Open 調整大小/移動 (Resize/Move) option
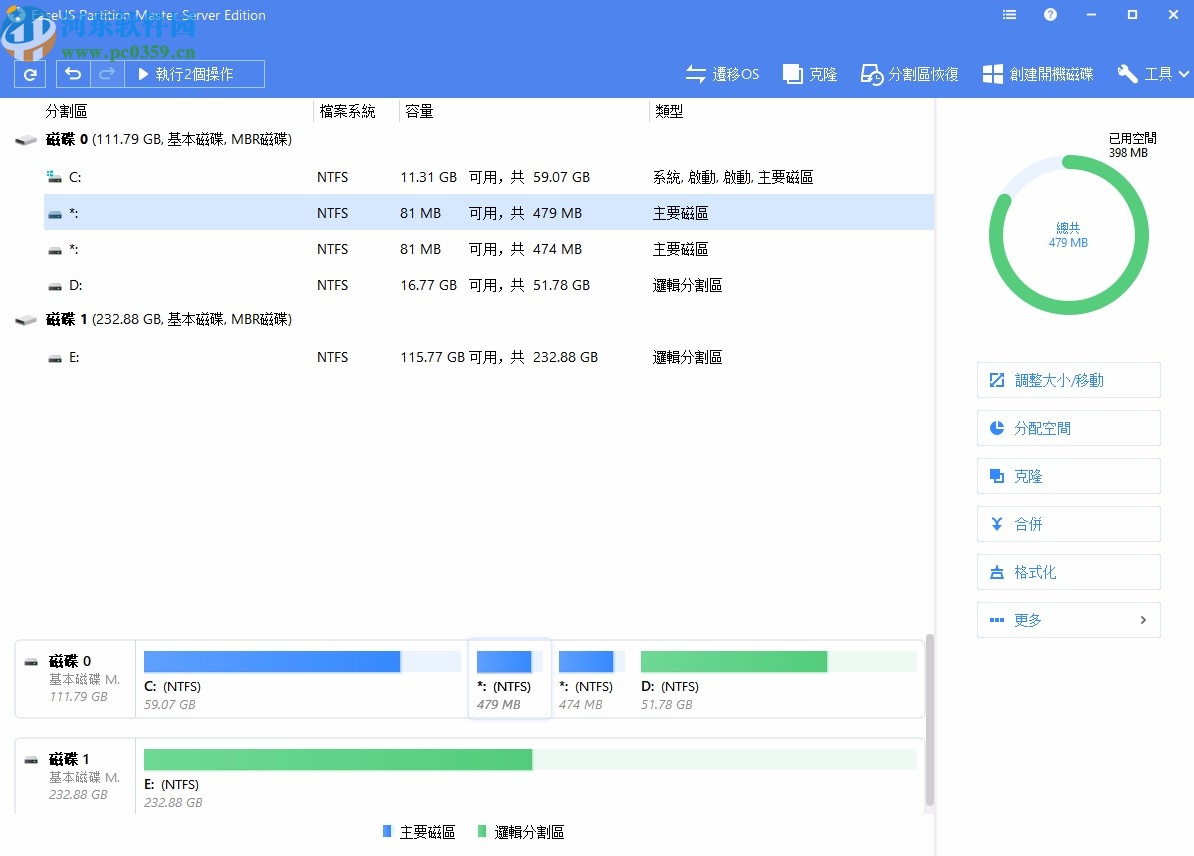 pyautogui.click(x=1068, y=380)
